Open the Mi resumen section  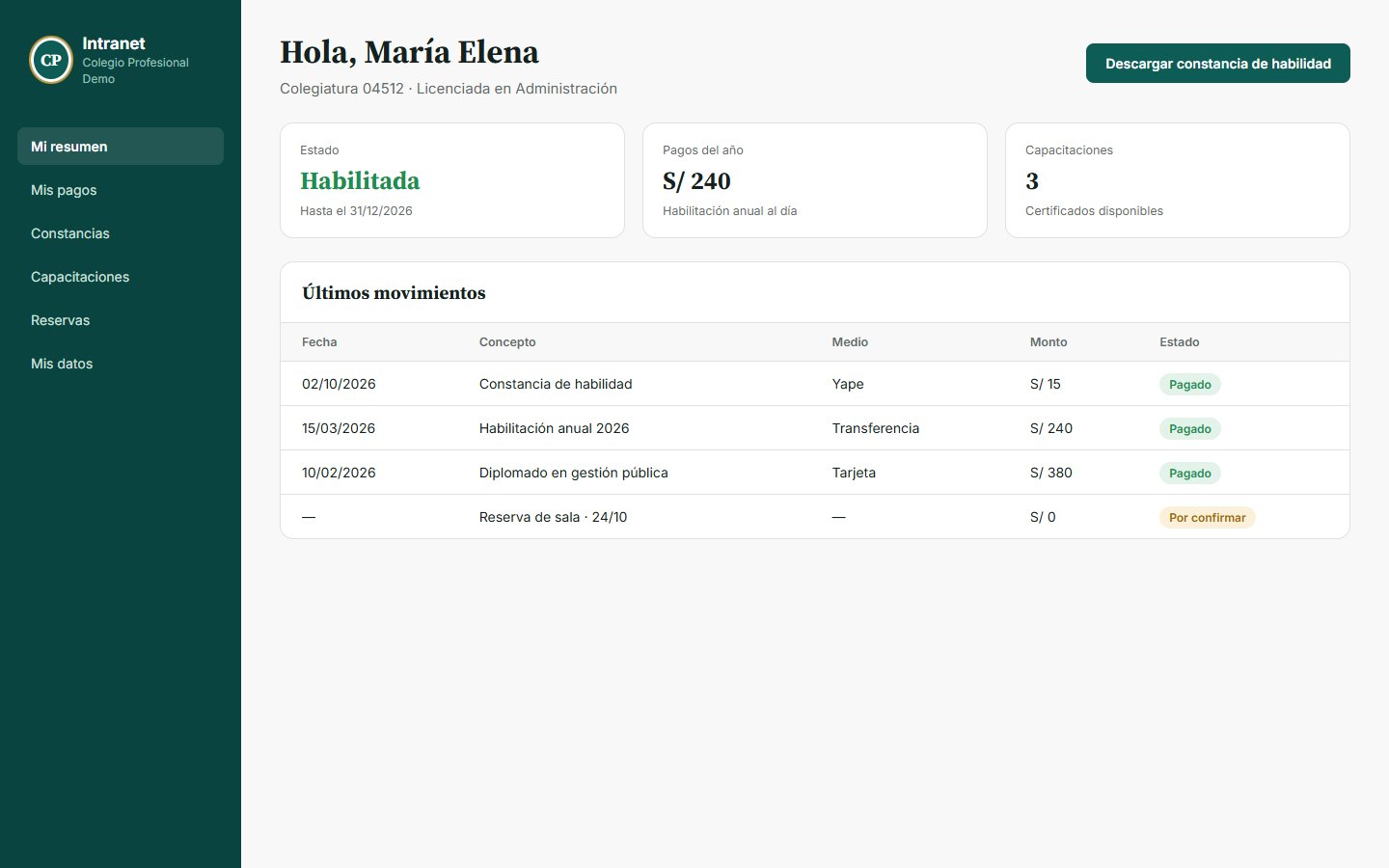(121, 147)
